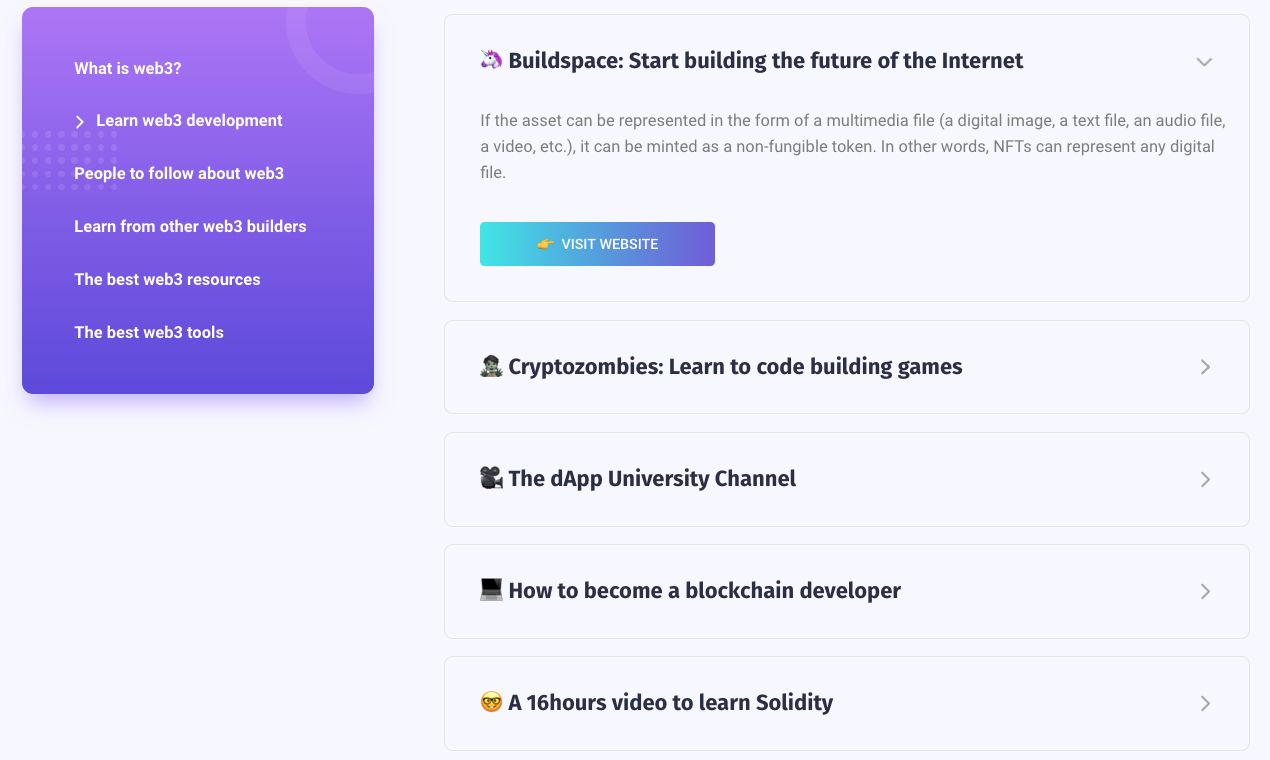
Task: Select The best web3 tools menu item
Action: 148,332
